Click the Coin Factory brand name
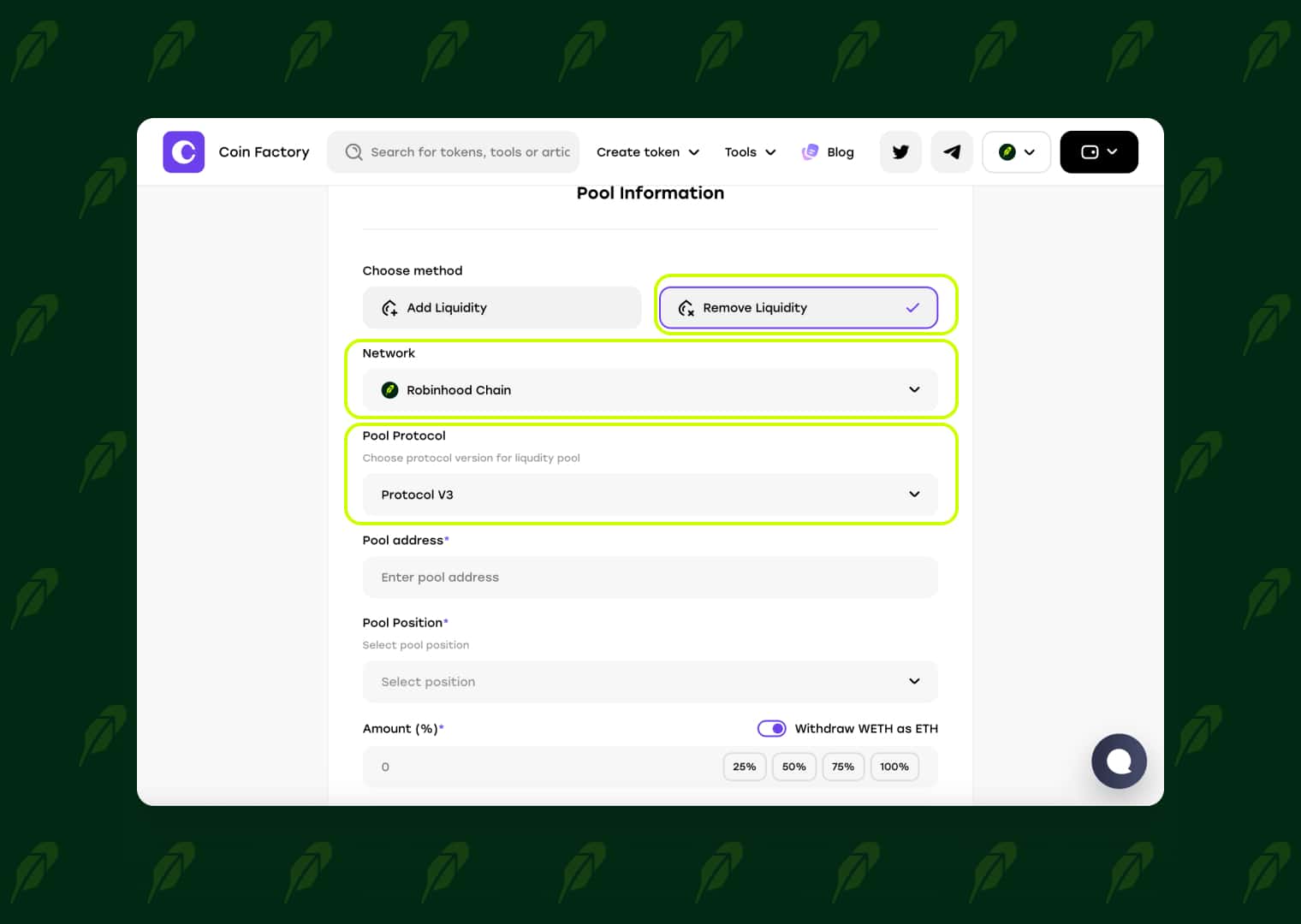This screenshot has height=924, width=1301. 264,152
